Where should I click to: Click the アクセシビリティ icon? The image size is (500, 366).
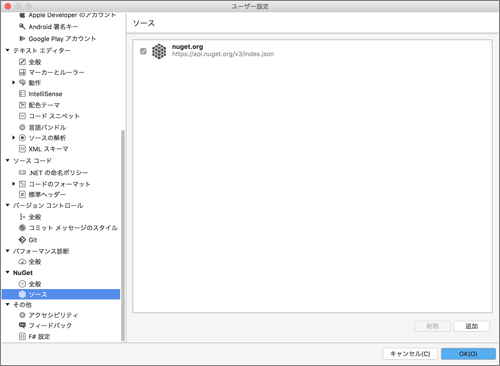point(22,315)
